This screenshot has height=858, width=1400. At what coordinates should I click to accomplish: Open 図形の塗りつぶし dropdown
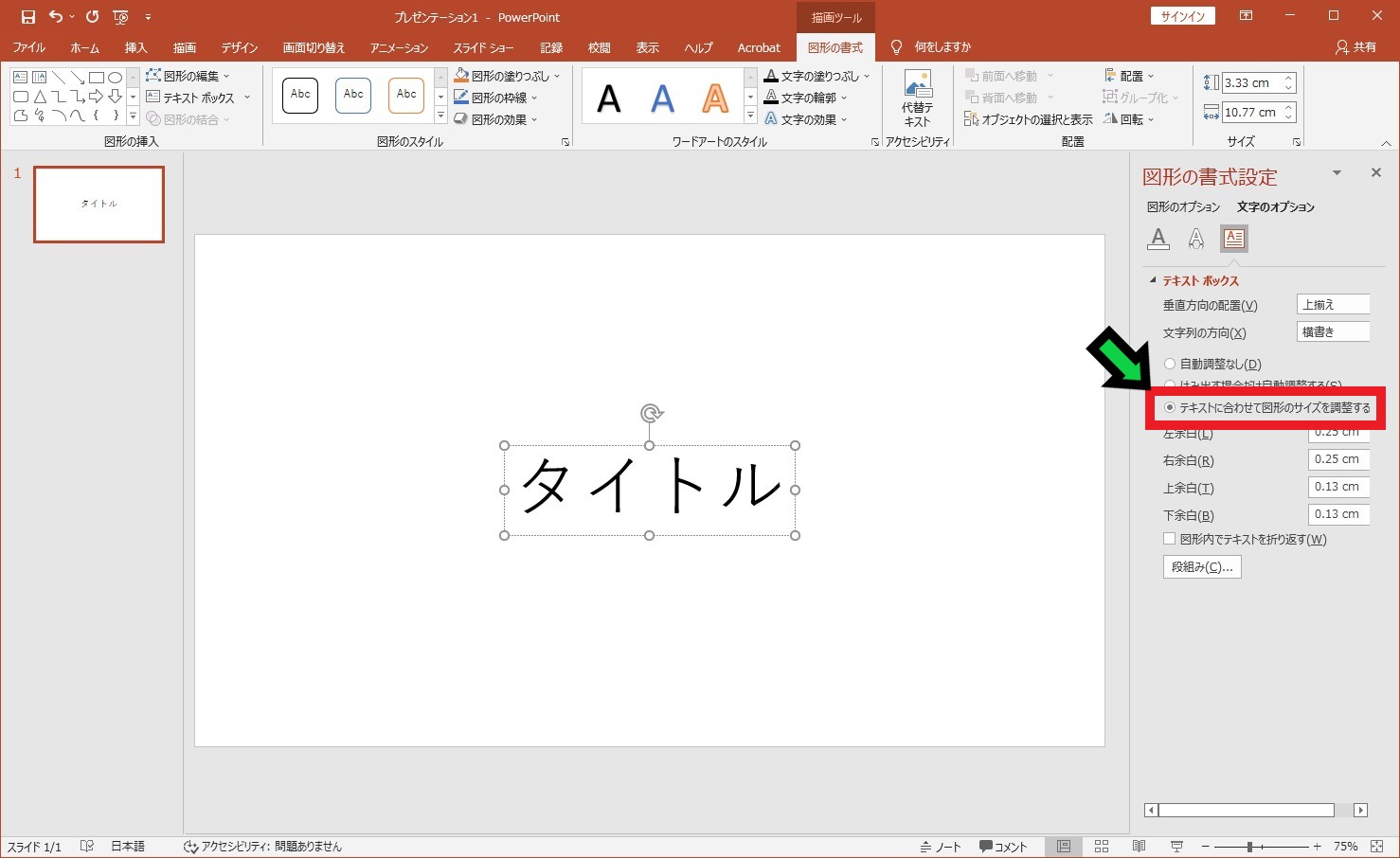point(508,76)
